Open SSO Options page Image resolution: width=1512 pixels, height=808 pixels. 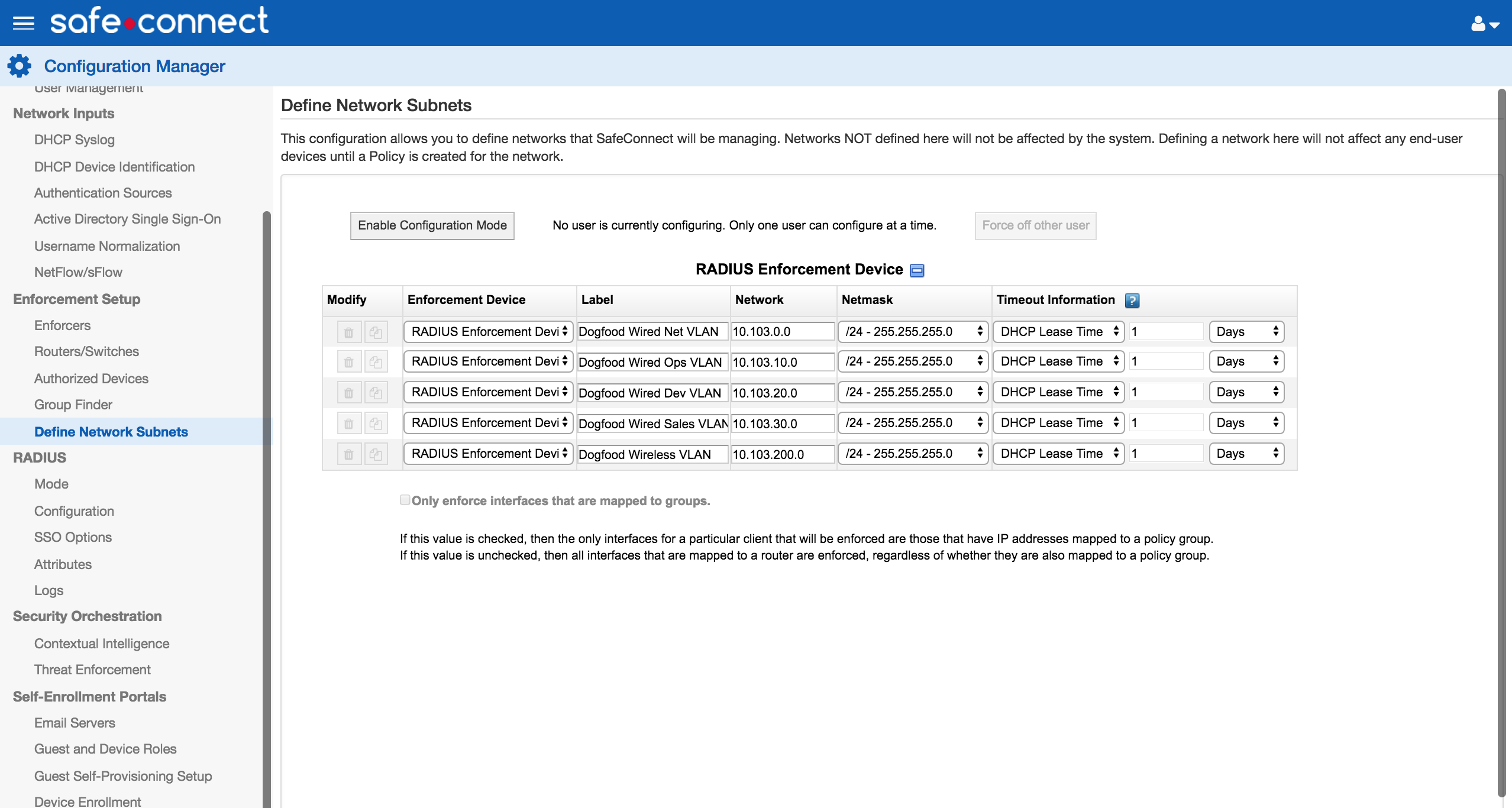(73, 537)
